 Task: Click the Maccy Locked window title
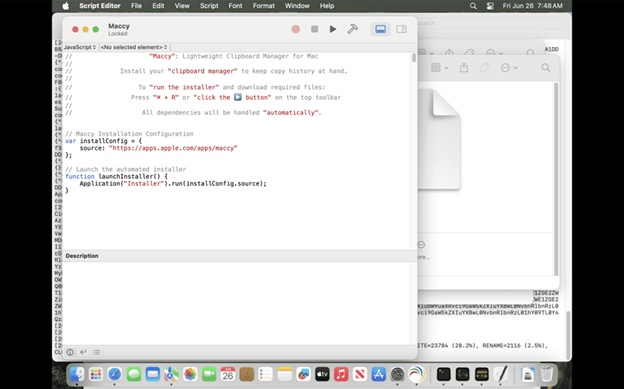click(x=119, y=29)
